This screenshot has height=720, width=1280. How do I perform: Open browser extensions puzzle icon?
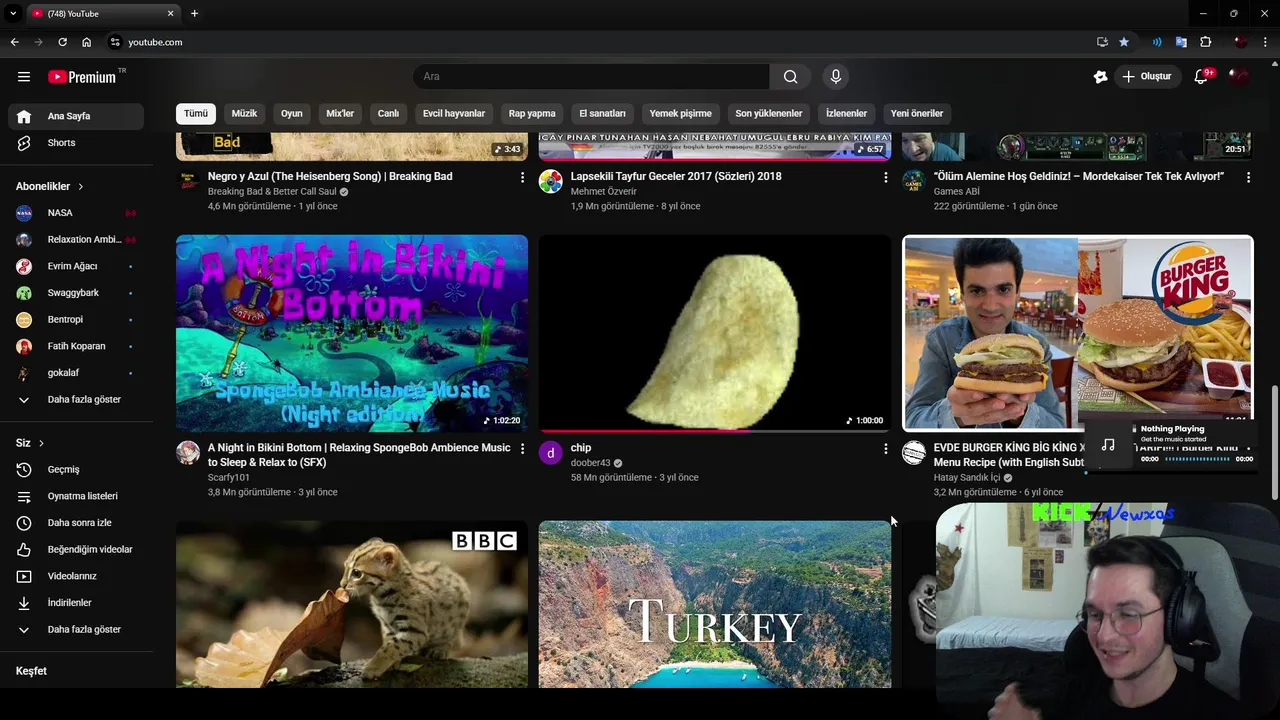point(1206,42)
